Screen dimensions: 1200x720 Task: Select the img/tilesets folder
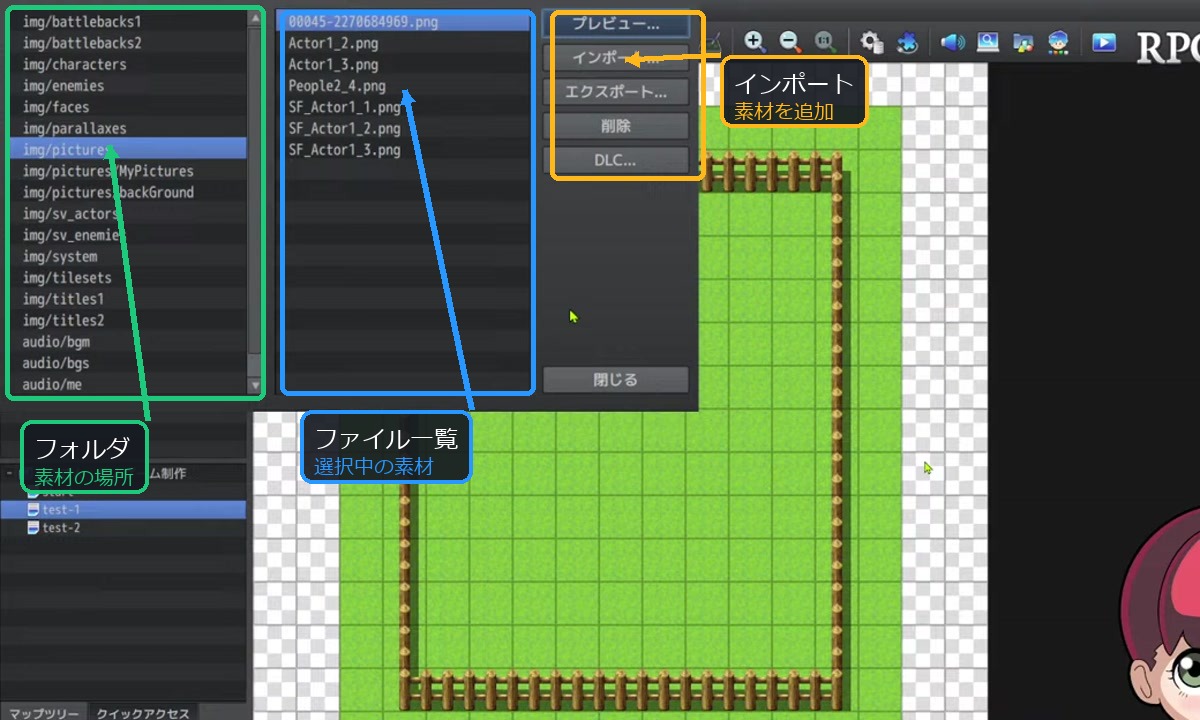click(x=127, y=278)
